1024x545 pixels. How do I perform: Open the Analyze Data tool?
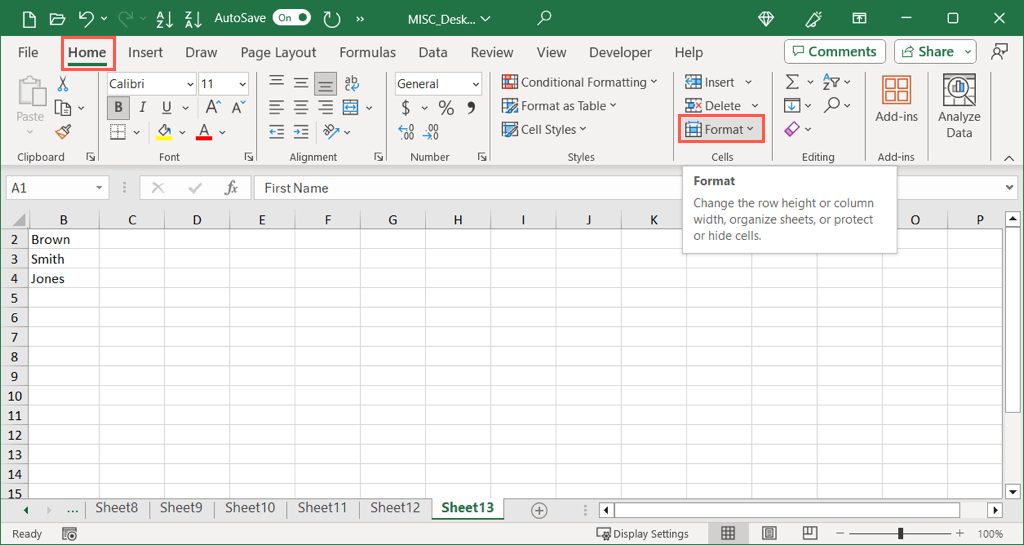click(x=959, y=106)
